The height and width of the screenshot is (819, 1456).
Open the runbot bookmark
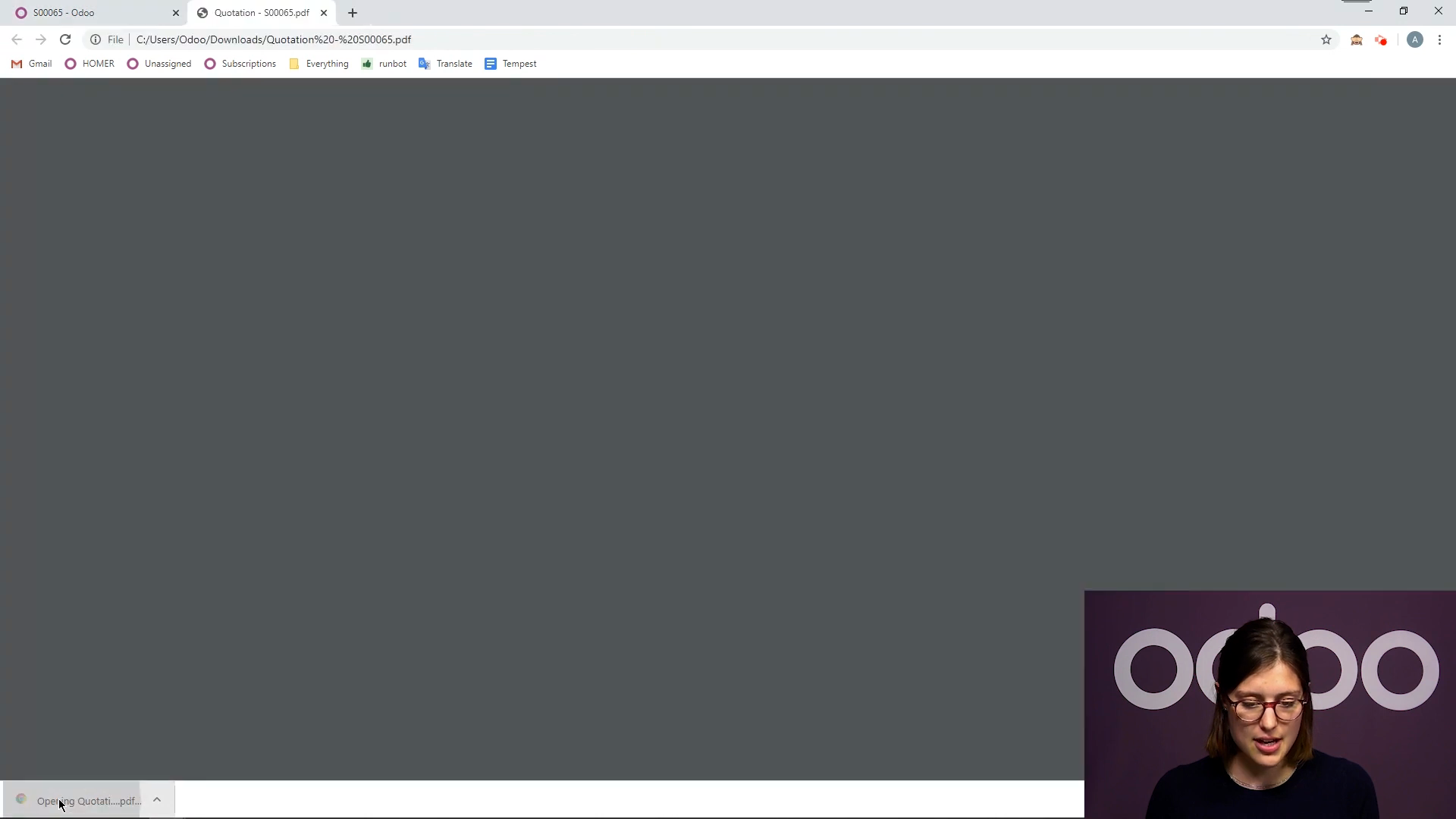click(x=384, y=64)
